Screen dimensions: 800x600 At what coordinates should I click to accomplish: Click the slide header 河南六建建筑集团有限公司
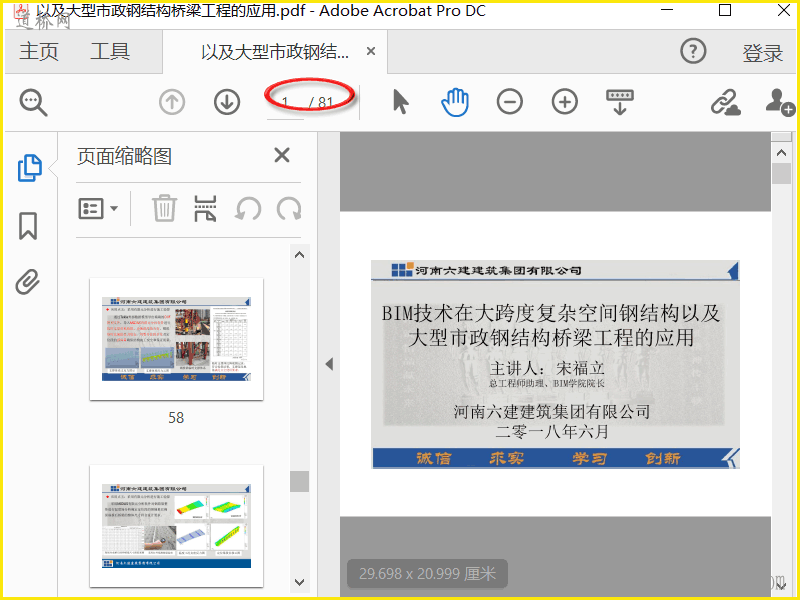pyautogui.click(x=498, y=270)
